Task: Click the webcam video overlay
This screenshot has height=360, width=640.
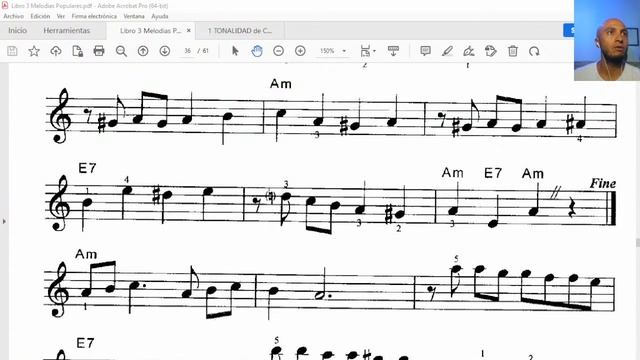Action: [x=607, y=40]
